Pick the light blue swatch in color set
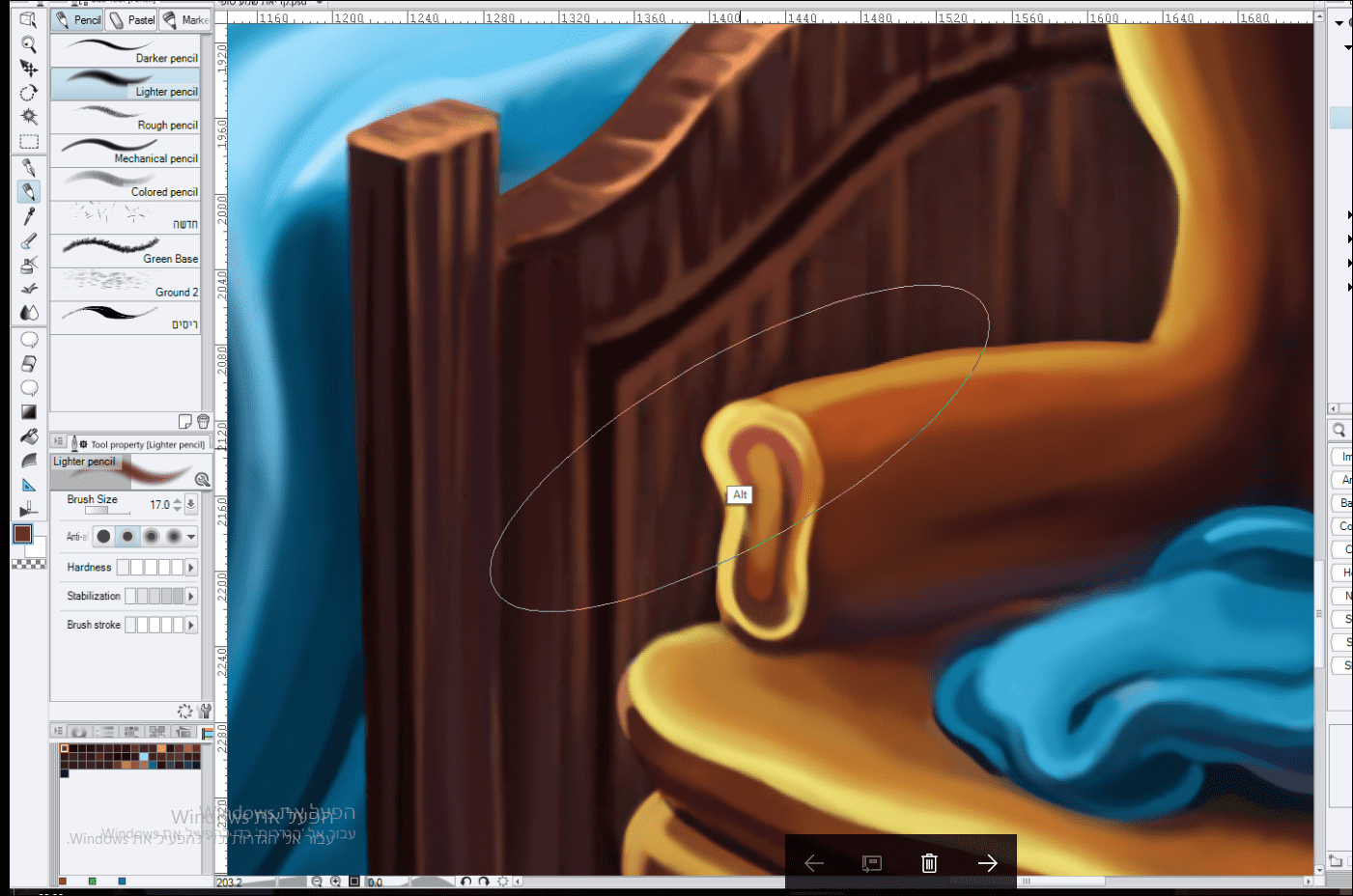 [144, 757]
